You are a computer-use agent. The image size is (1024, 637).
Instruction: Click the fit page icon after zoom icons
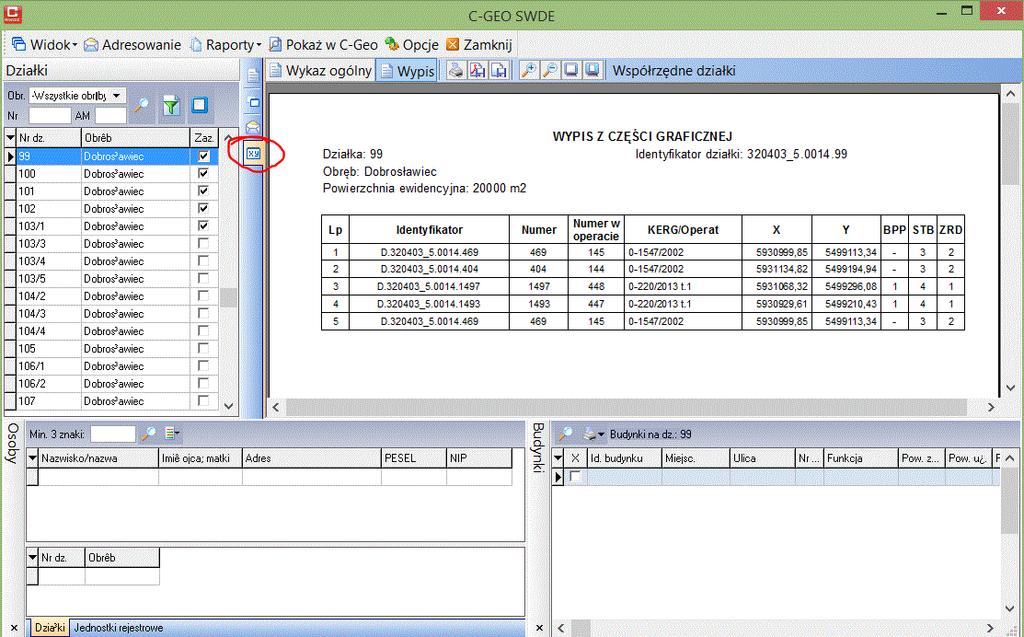(x=571, y=70)
